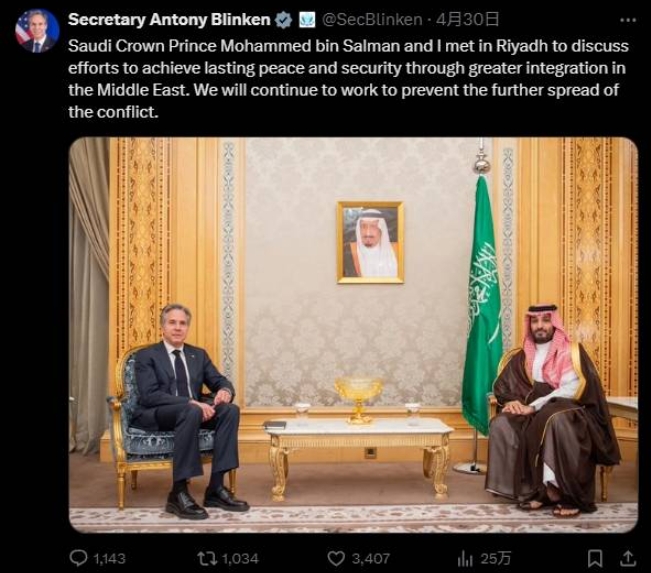Click the 1,143 replies count
This screenshot has width=651, height=573.
click(x=109, y=558)
